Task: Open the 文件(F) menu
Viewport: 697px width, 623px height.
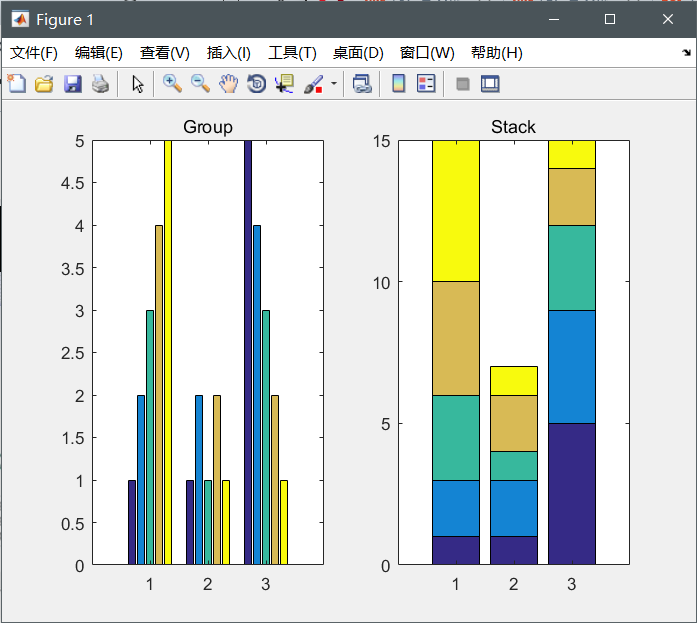Action: [34, 53]
